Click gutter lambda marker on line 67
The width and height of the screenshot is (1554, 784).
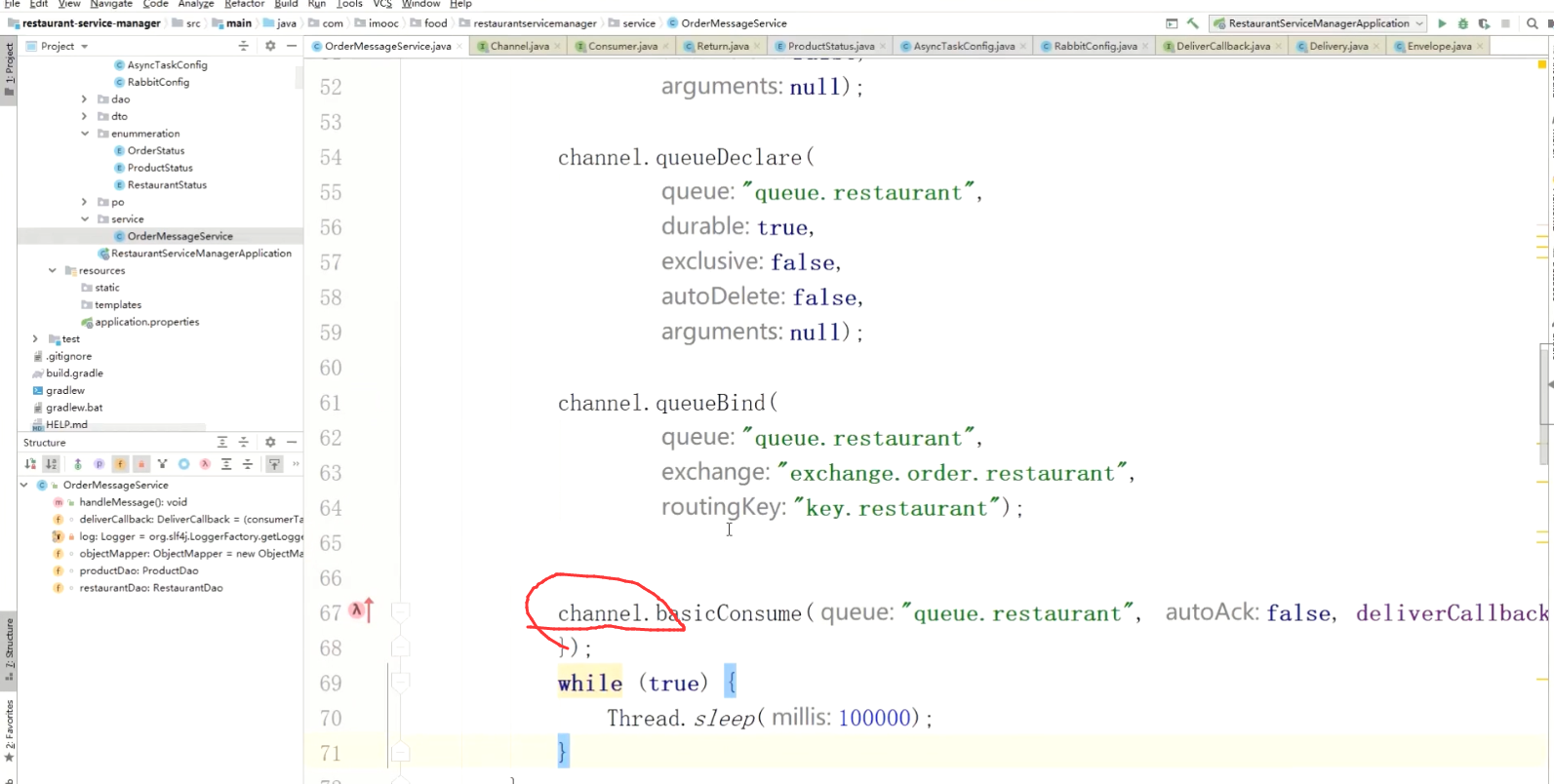[x=357, y=610]
